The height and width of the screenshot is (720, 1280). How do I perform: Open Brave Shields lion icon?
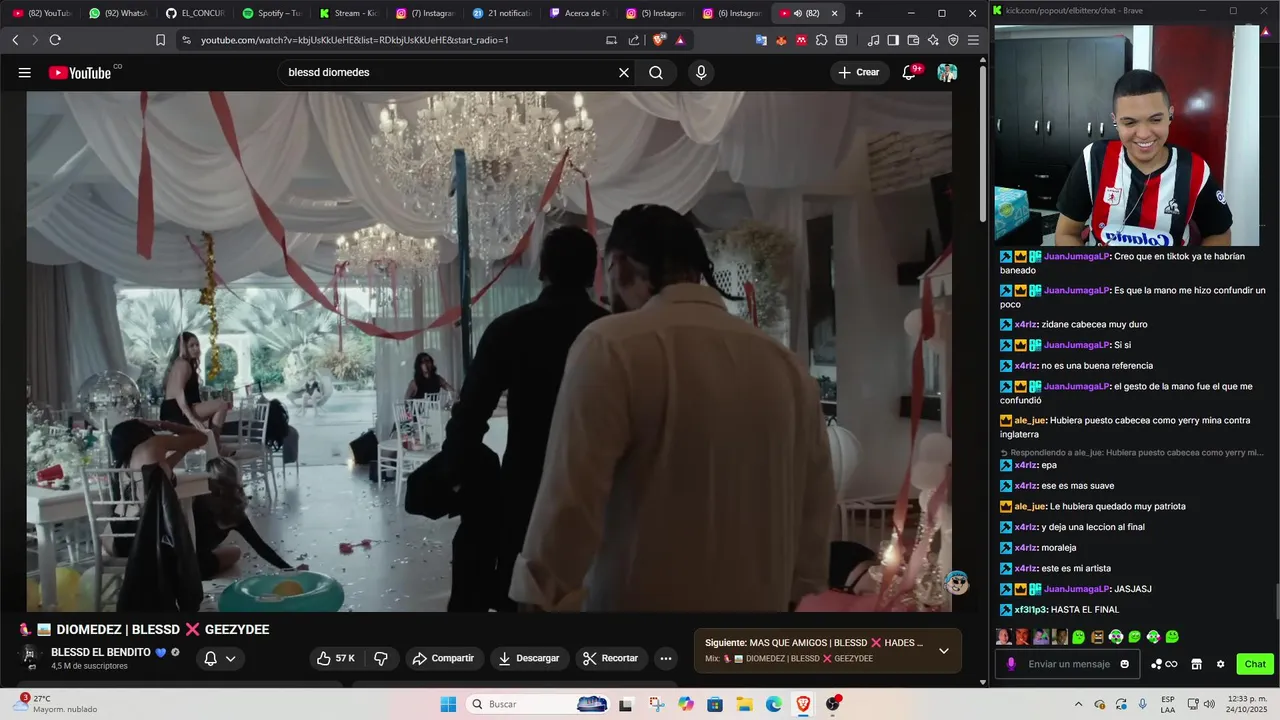(658, 40)
